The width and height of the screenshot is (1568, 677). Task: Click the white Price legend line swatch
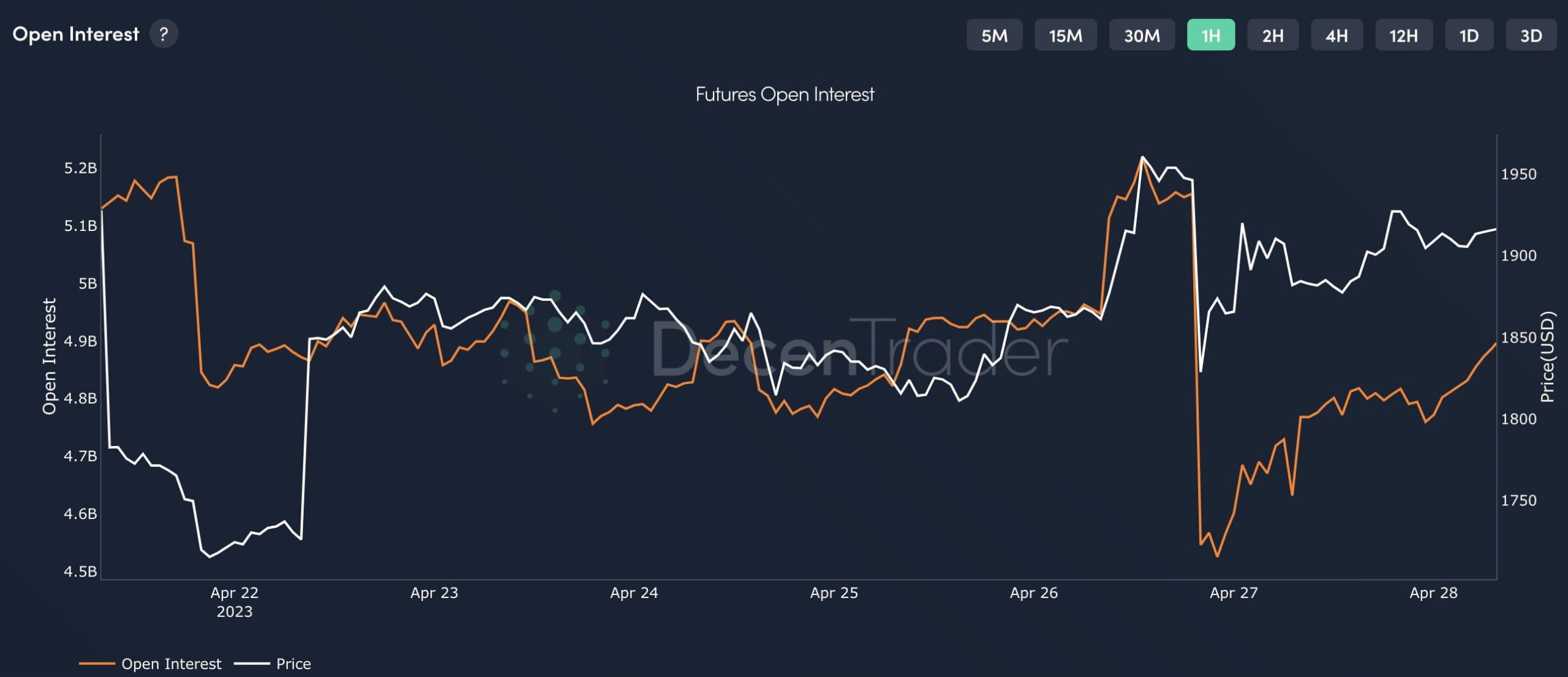(252, 664)
